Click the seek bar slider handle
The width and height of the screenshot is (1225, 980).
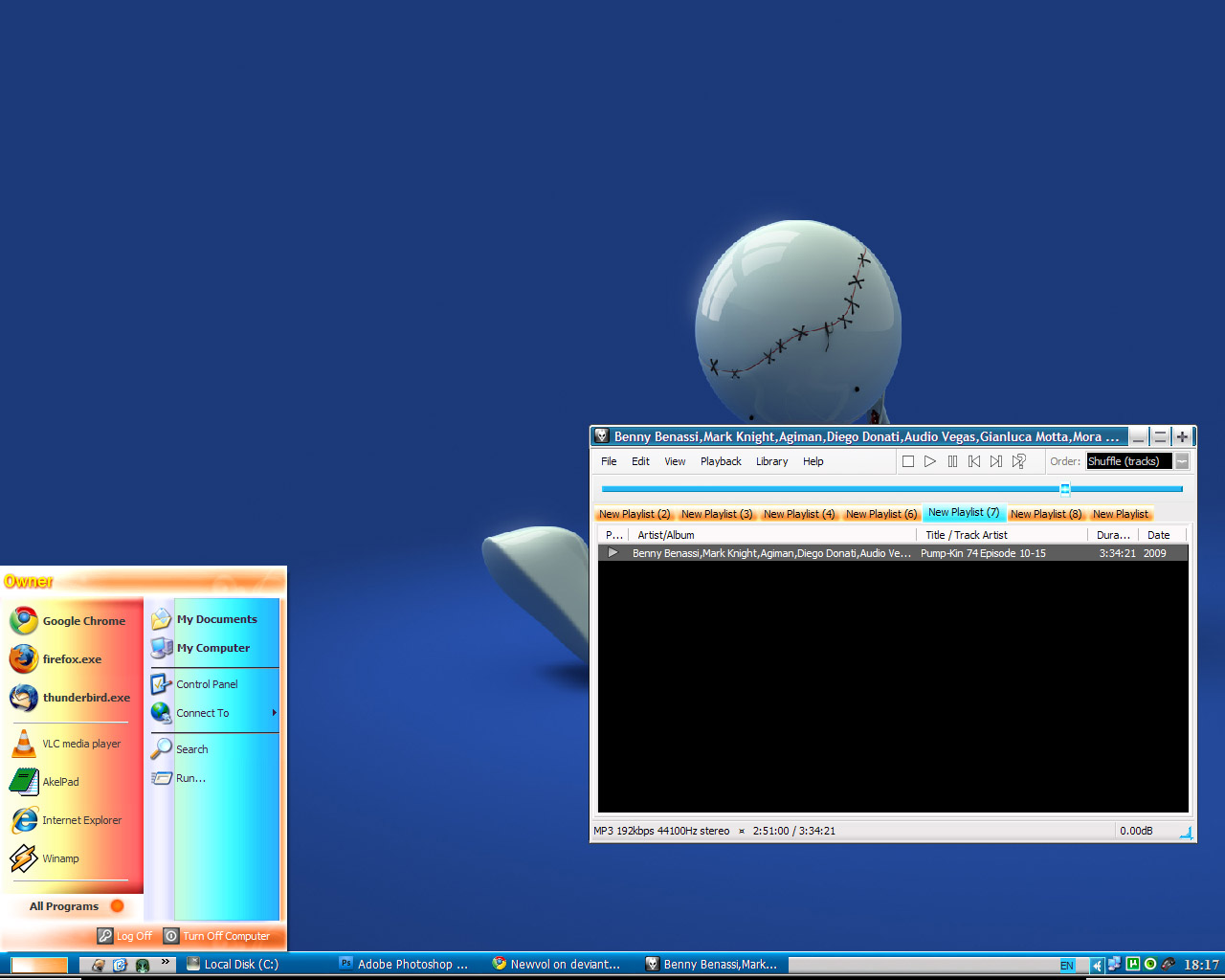pos(1064,489)
